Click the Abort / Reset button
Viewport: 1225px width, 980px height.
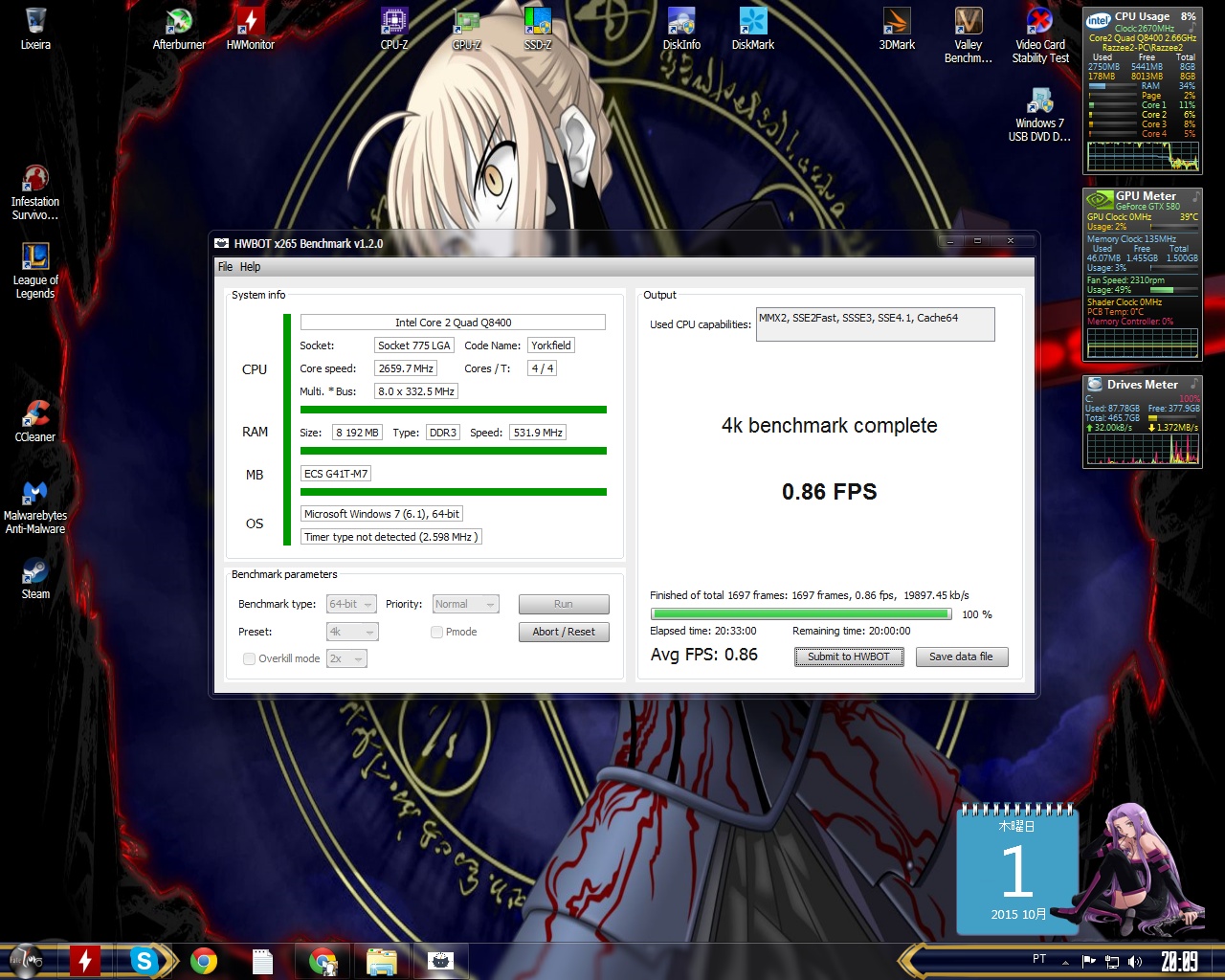[564, 632]
